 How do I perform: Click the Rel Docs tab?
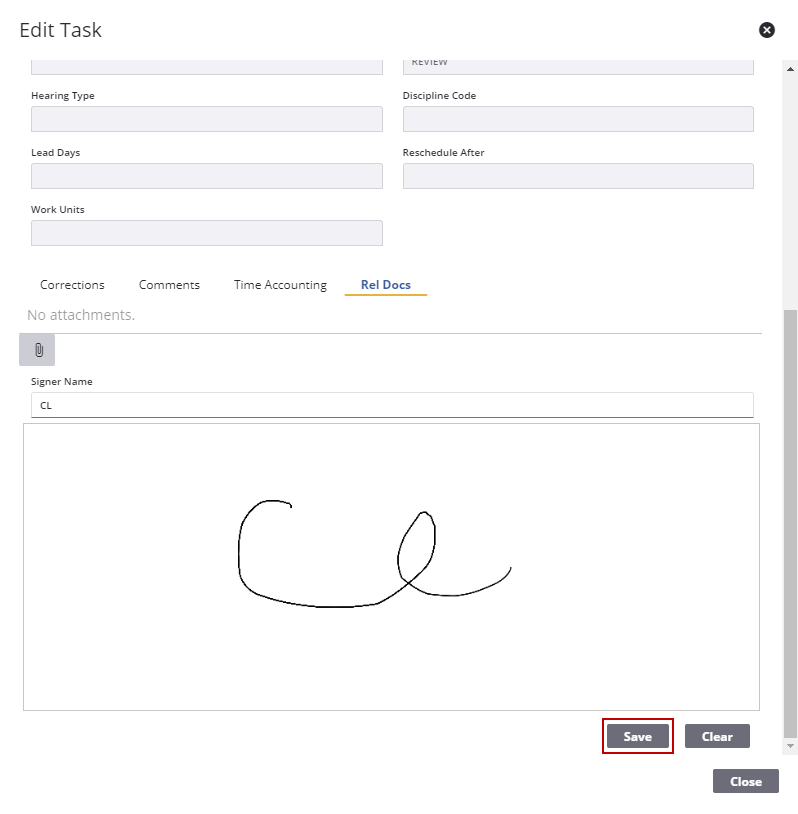pos(385,285)
